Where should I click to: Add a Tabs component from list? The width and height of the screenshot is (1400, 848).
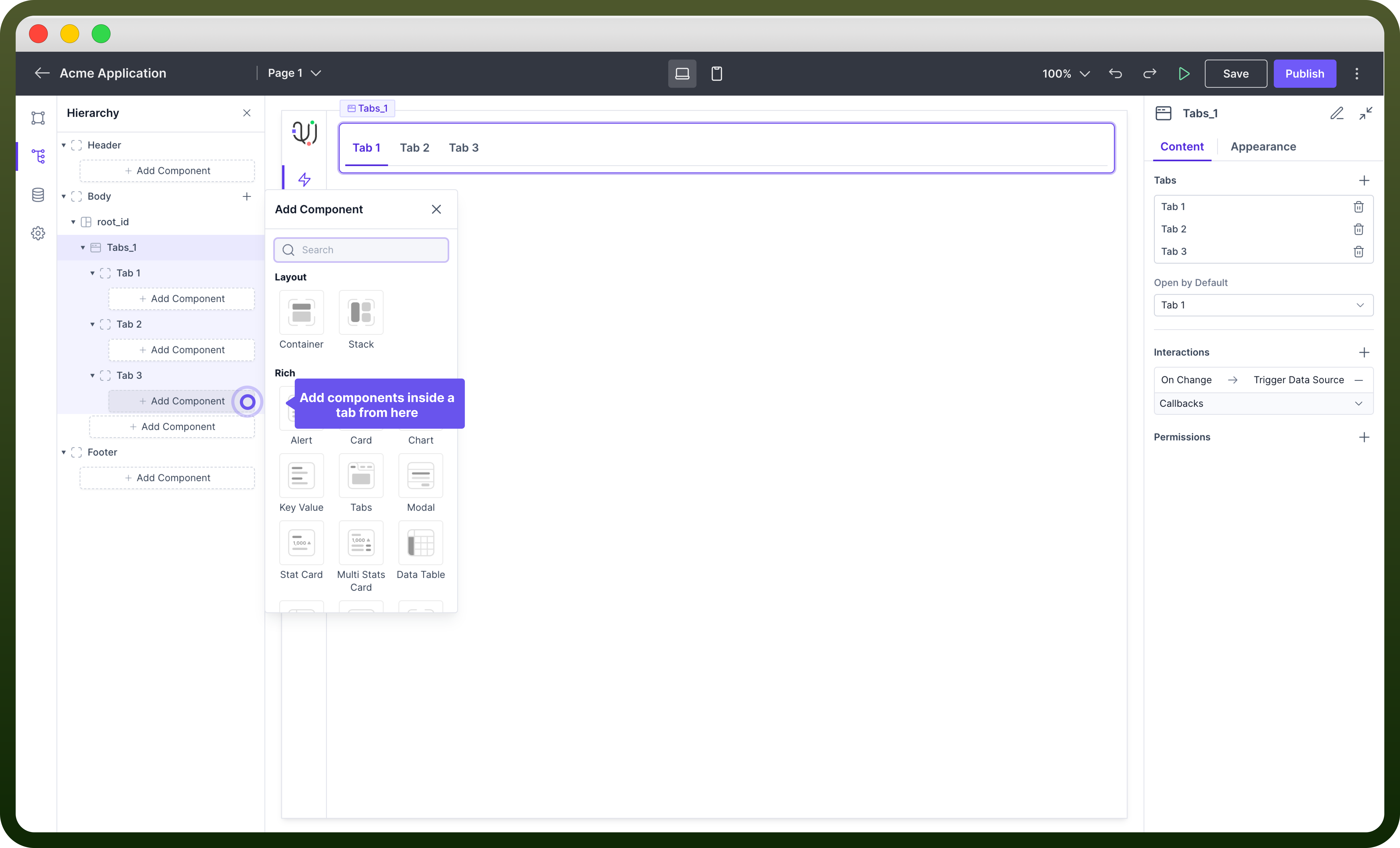361,483
